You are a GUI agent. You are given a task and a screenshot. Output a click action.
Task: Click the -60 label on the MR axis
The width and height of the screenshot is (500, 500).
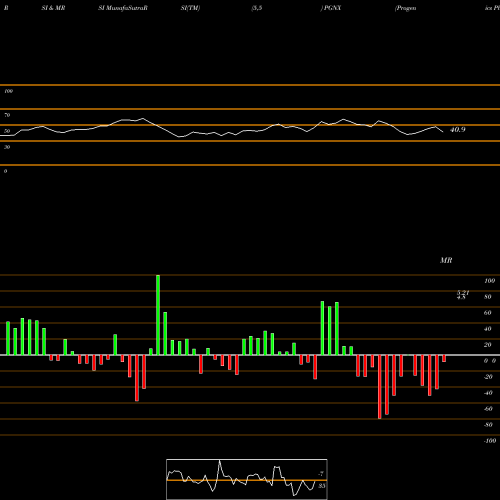(488, 409)
